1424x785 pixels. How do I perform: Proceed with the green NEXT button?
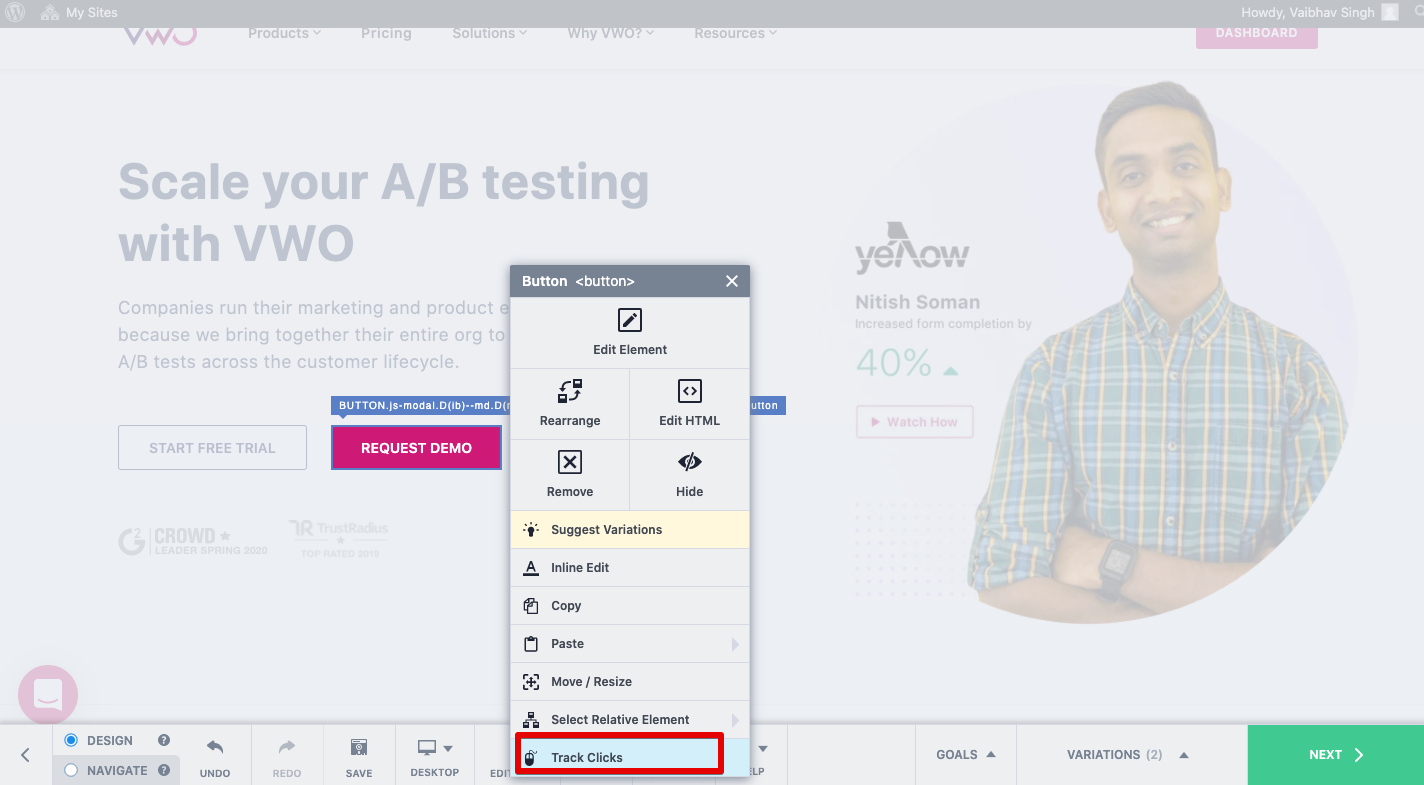coord(1336,755)
